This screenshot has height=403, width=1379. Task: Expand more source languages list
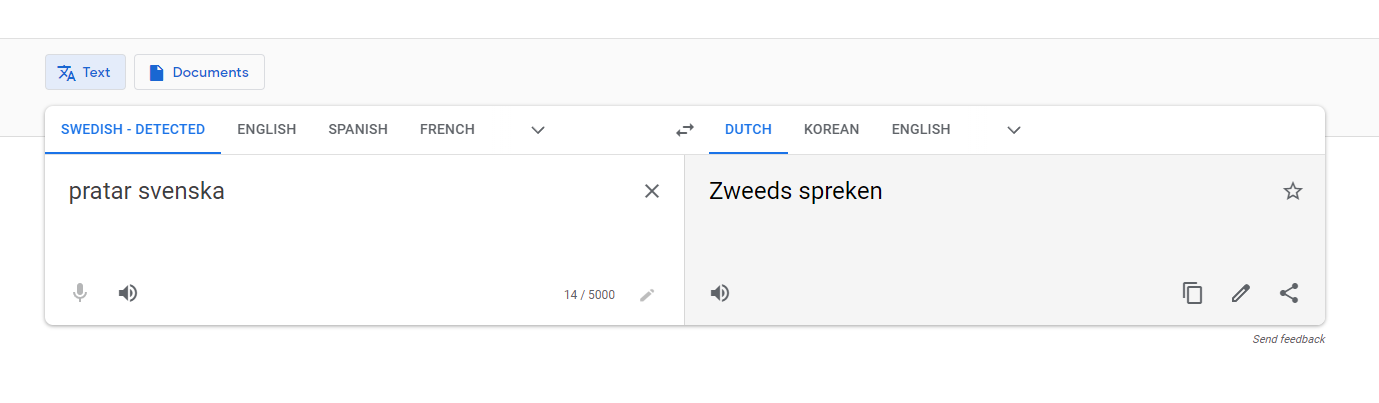point(538,130)
